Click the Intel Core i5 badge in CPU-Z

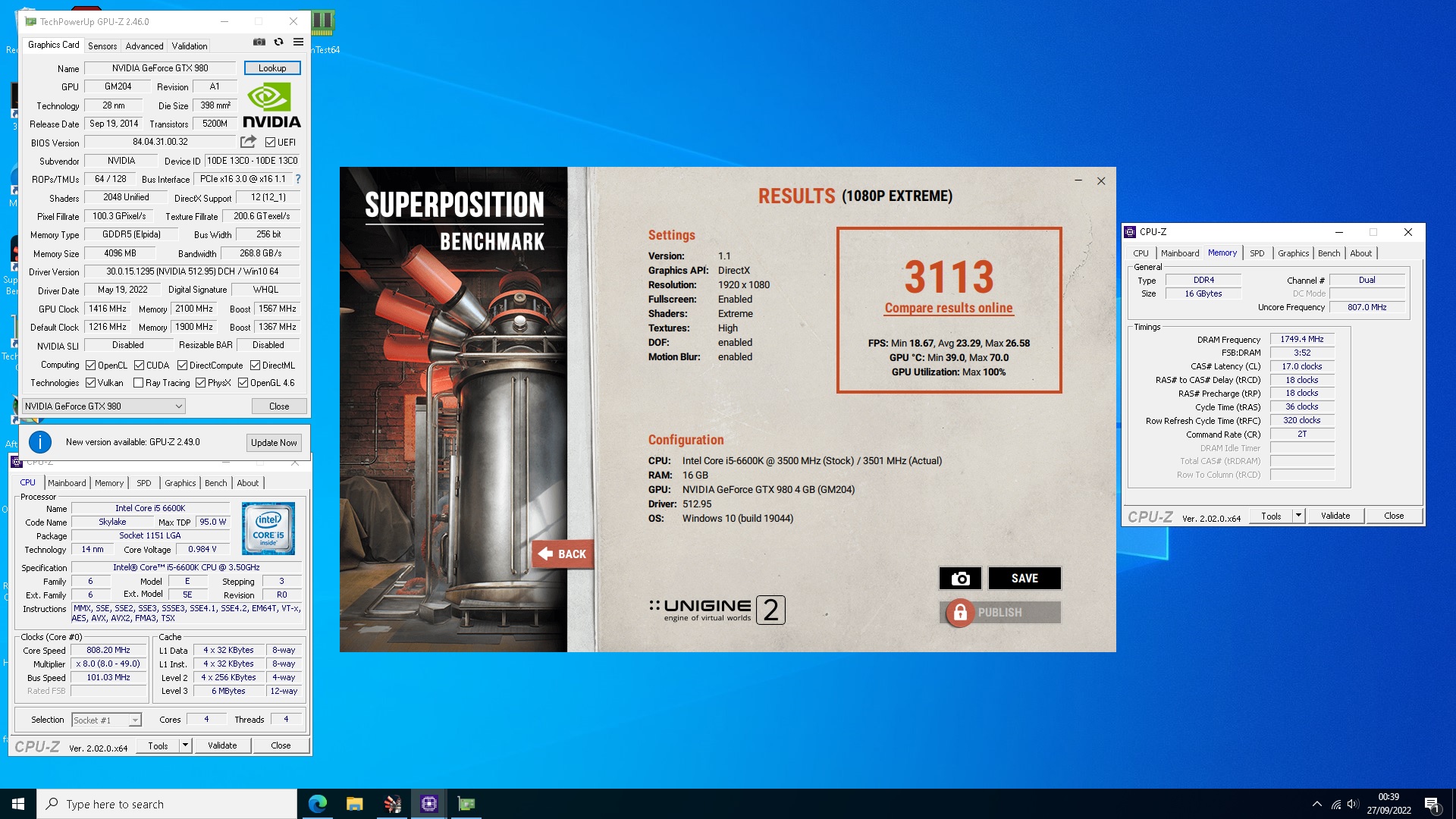pos(268,529)
